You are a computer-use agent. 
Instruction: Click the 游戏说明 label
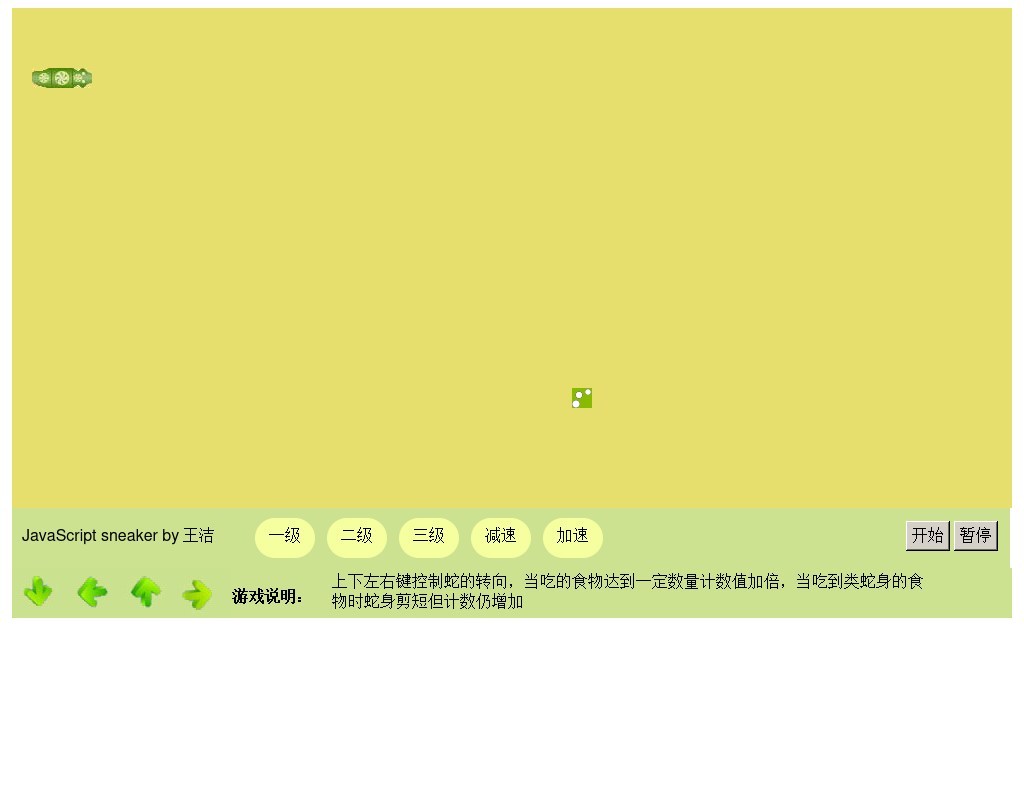tap(268, 597)
